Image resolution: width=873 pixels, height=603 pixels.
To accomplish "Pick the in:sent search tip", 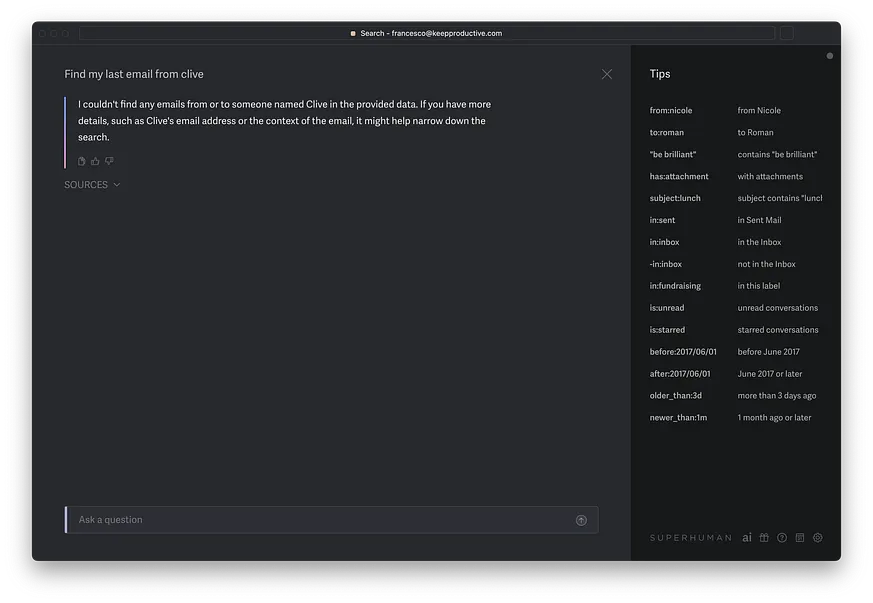I will coord(662,220).
